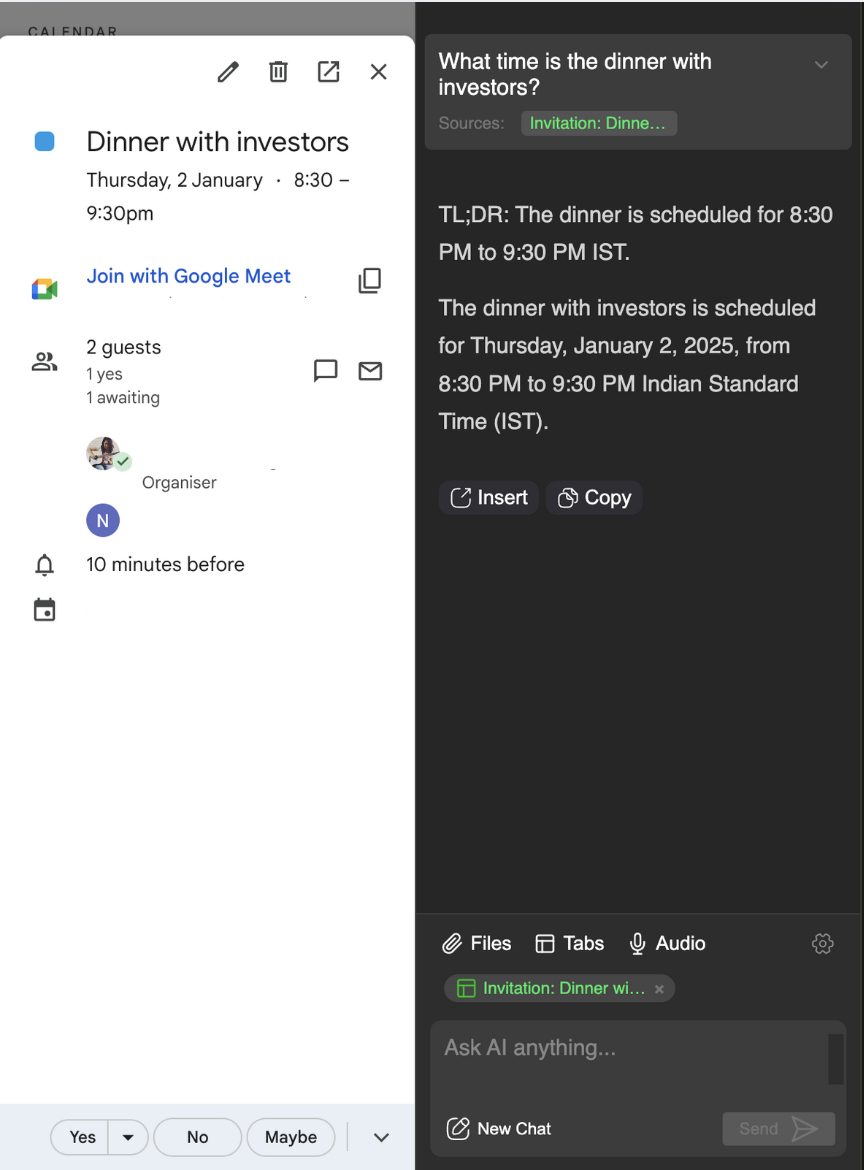The width and height of the screenshot is (864, 1170).
Task: Delete the event with the trash icon
Action: coord(278,72)
